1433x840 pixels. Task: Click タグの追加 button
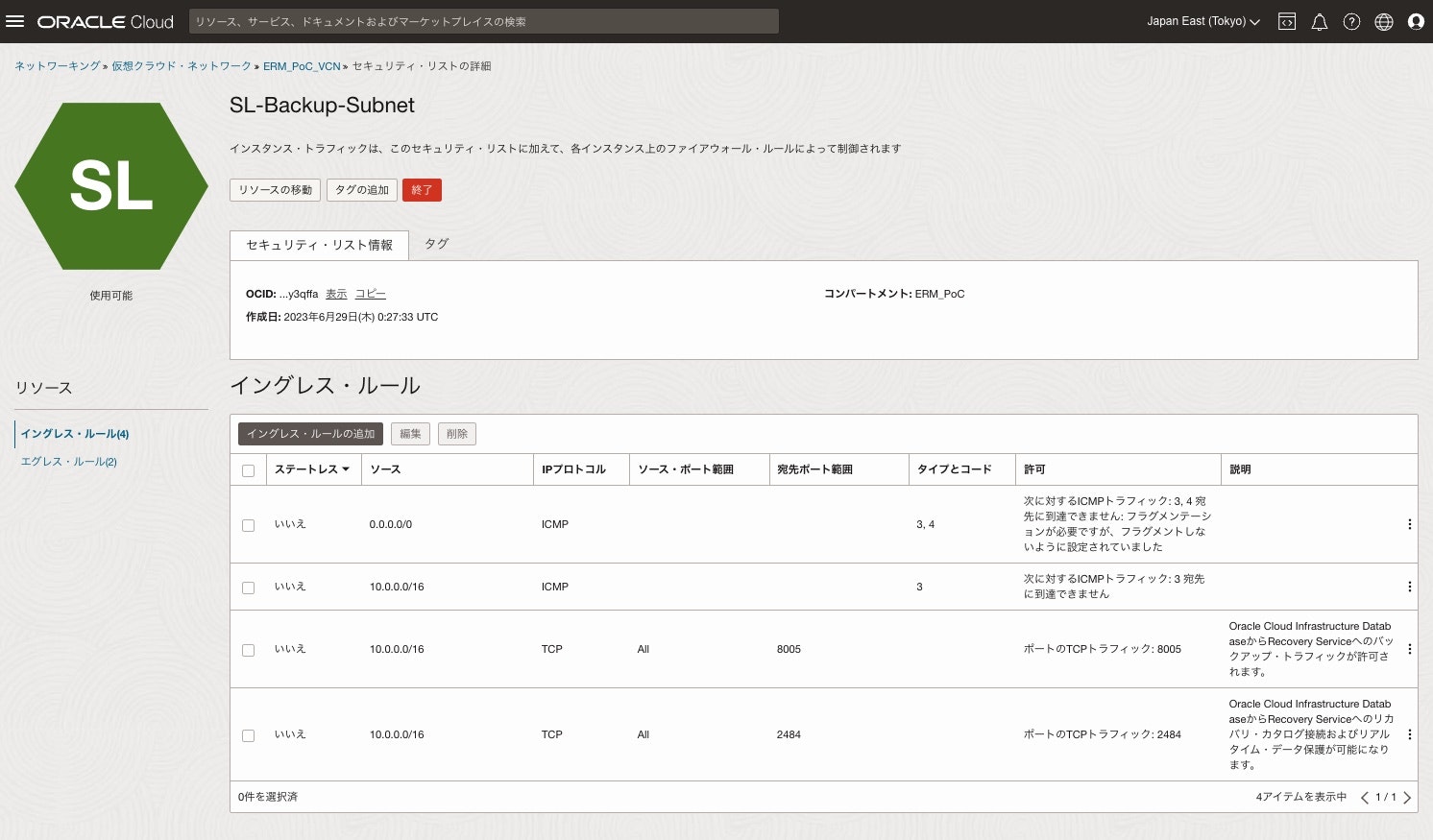point(362,190)
